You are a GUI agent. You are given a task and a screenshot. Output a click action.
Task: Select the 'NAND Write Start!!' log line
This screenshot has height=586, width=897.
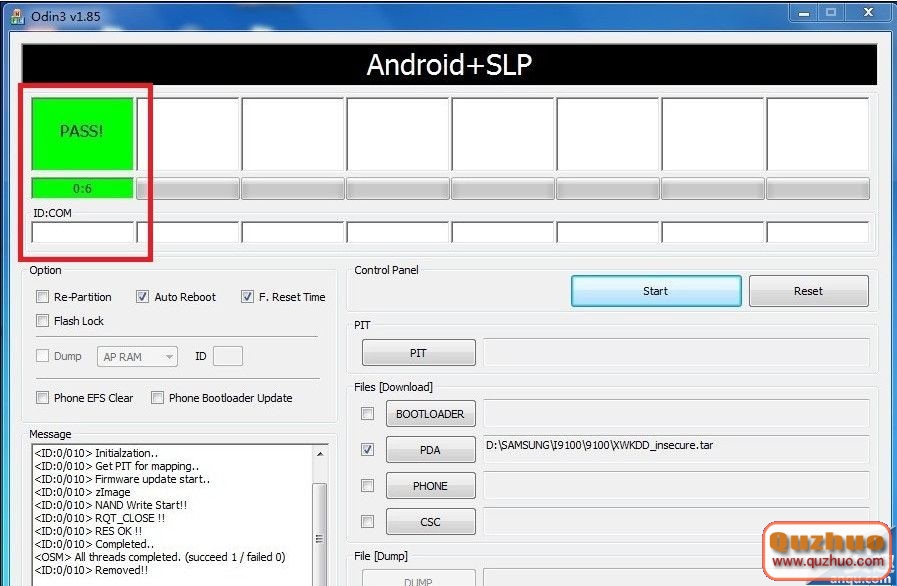click(111, 505)
